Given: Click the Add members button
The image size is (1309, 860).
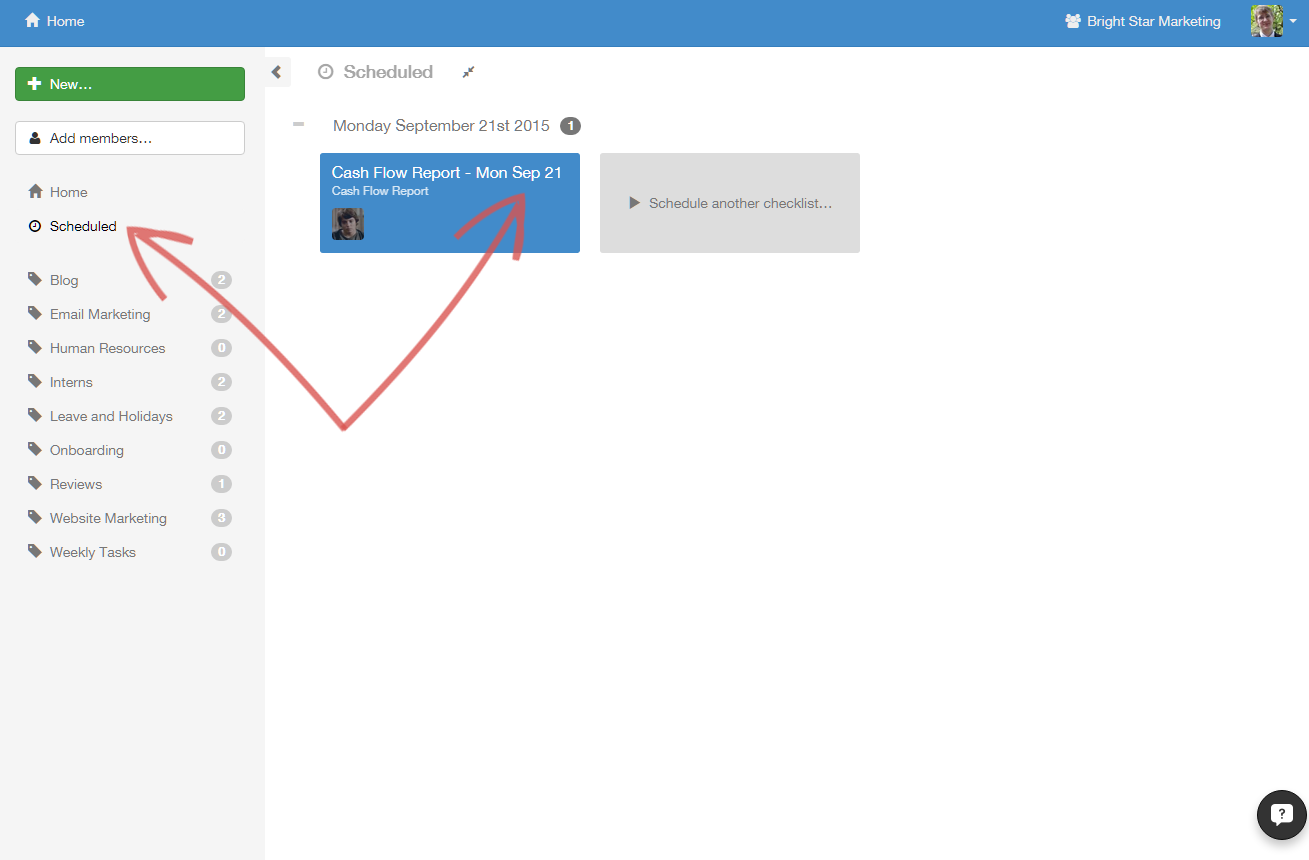Looking at the screenshot, I should coord(130,138).
